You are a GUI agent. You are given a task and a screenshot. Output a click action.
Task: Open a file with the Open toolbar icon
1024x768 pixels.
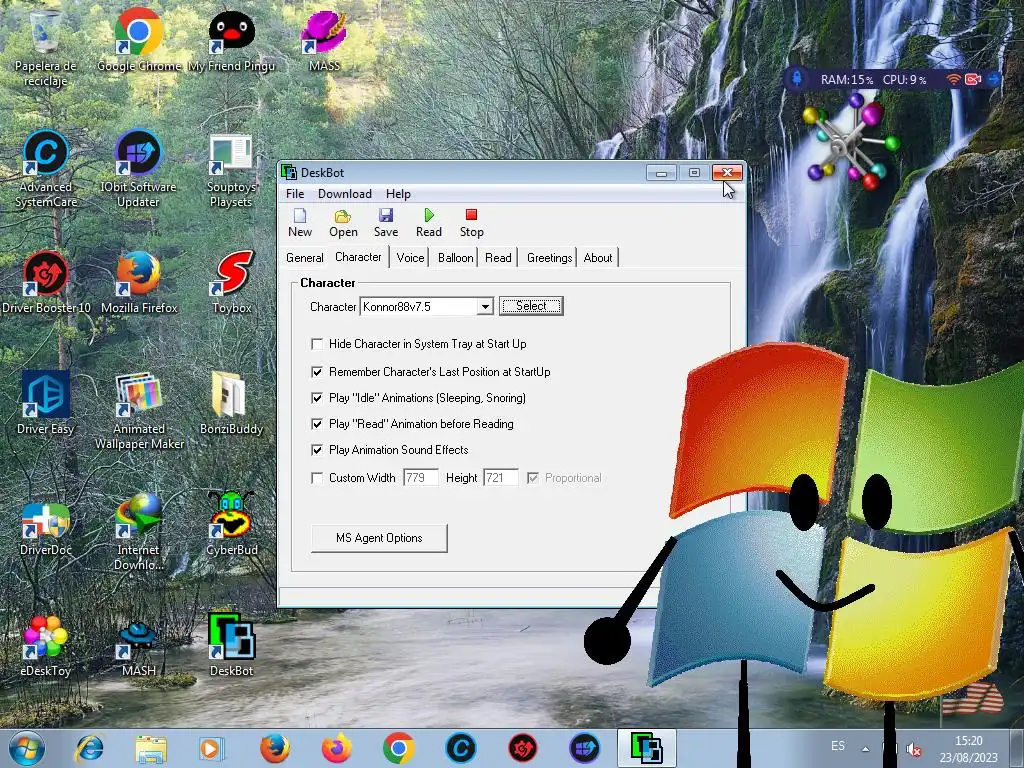tap(343, 223)
